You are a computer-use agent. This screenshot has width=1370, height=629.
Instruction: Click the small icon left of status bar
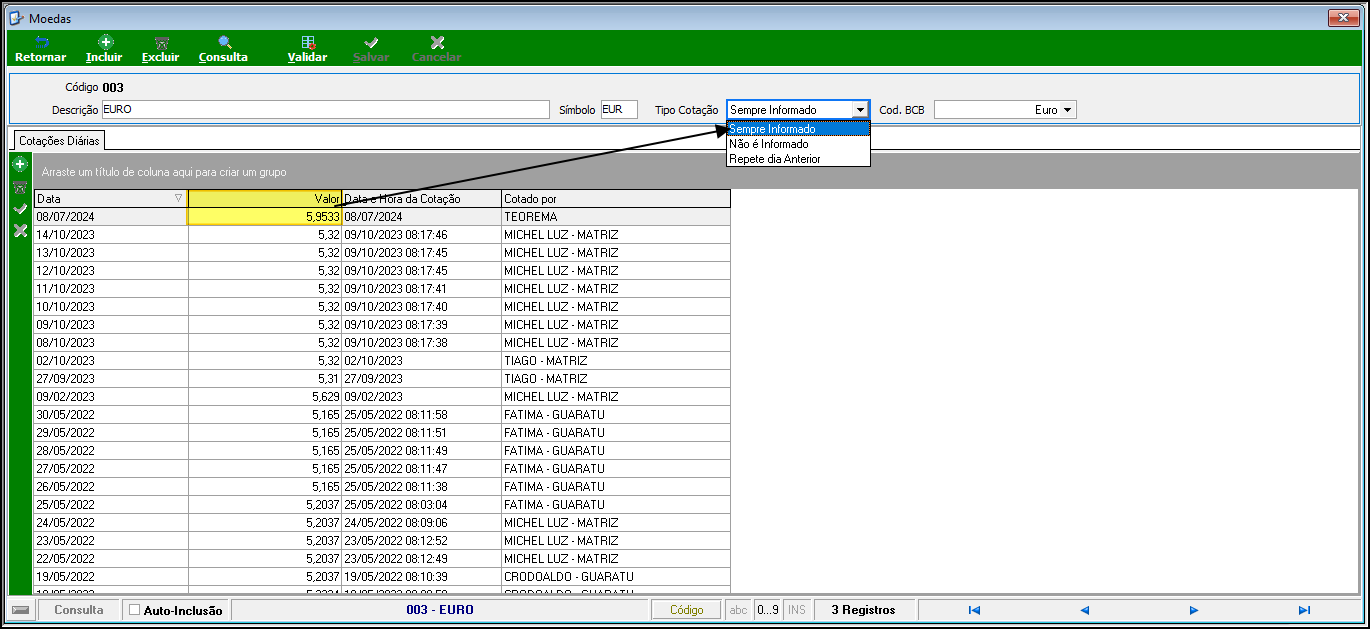tap(21, 610)
